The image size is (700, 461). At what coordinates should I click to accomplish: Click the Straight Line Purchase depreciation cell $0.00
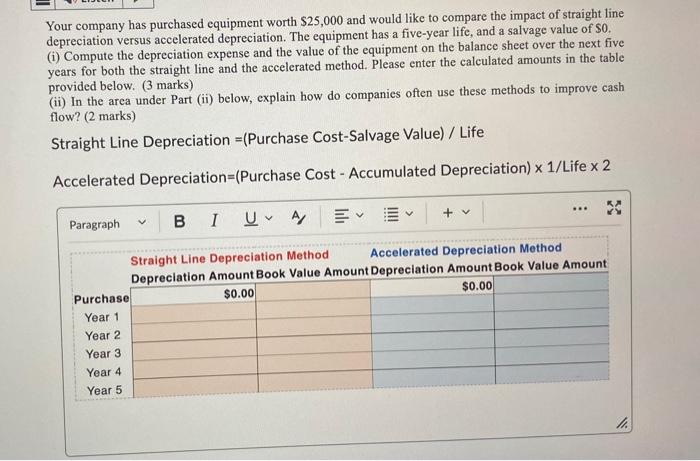[x=193, y=295]
